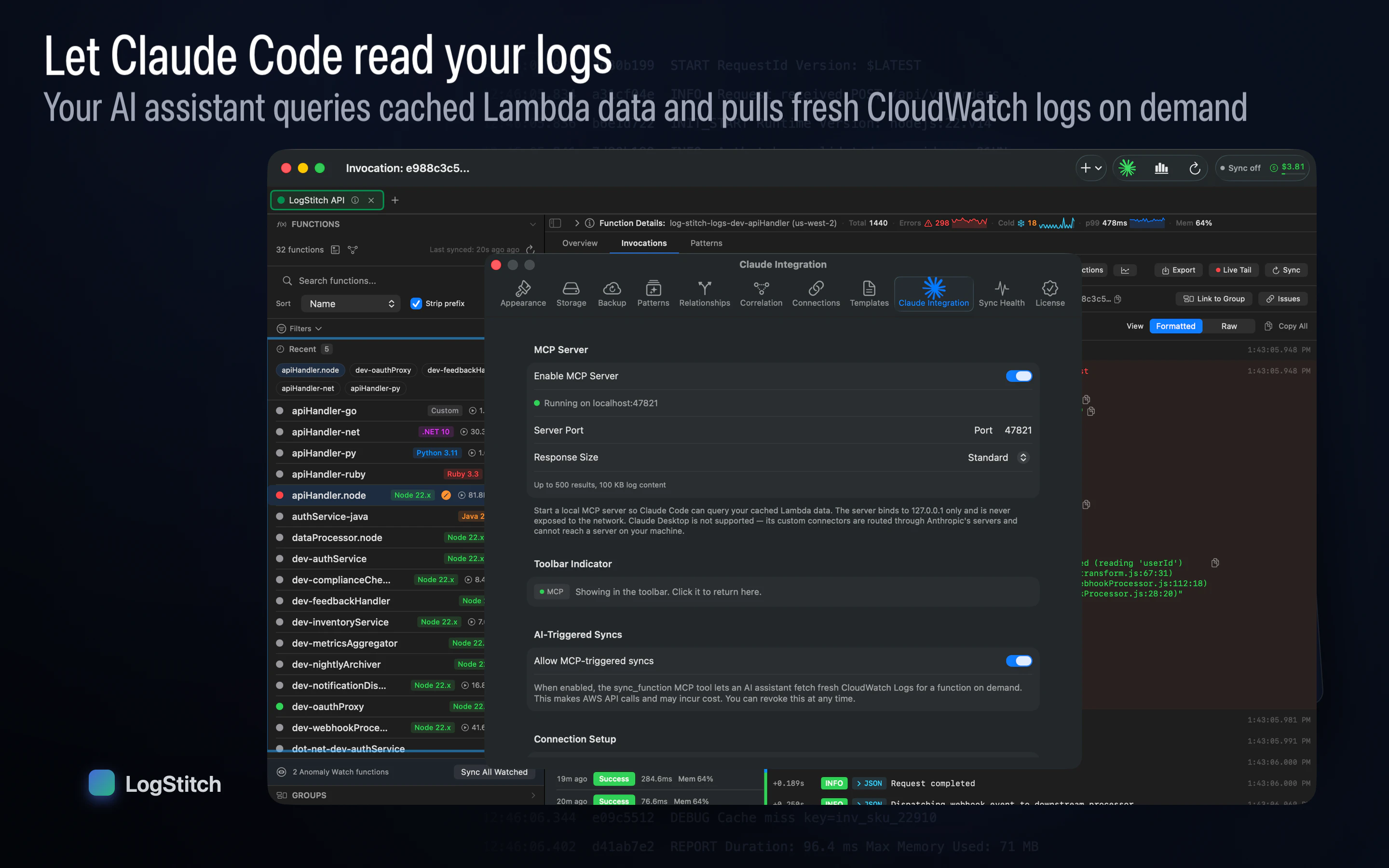Click the info icon on LogStitch API tab
Screen dimensions: 1389x868
tap(355, 200)
